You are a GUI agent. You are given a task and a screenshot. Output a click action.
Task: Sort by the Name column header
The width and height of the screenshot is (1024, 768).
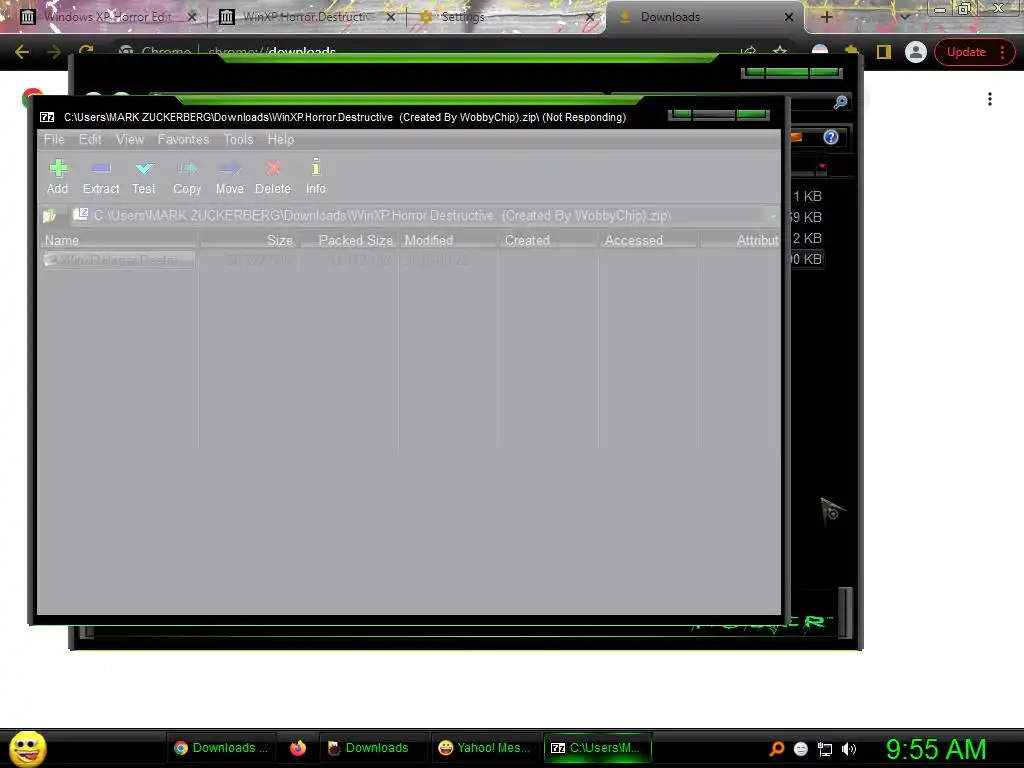(x=119, y=240)
